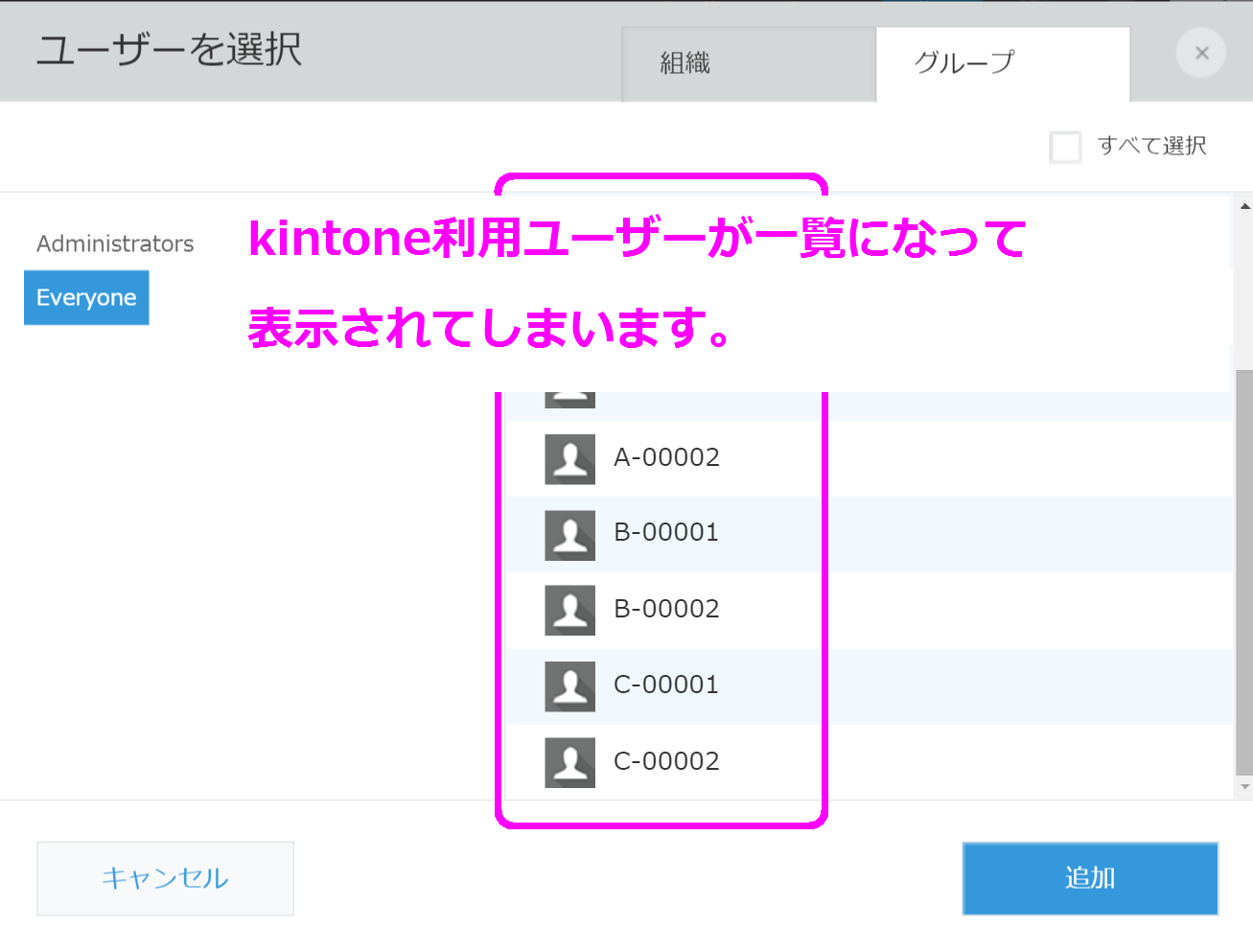Select the Everyone group
1253x952 pixels.
click(x=86, y=298)
